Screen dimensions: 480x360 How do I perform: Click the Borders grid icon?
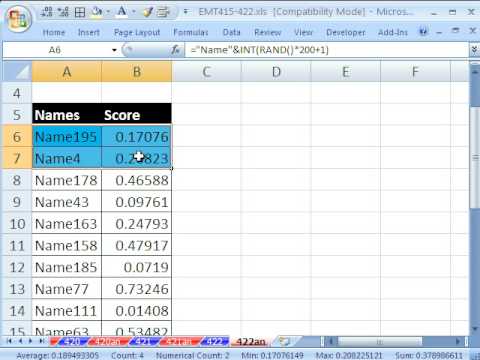point(80,12)
